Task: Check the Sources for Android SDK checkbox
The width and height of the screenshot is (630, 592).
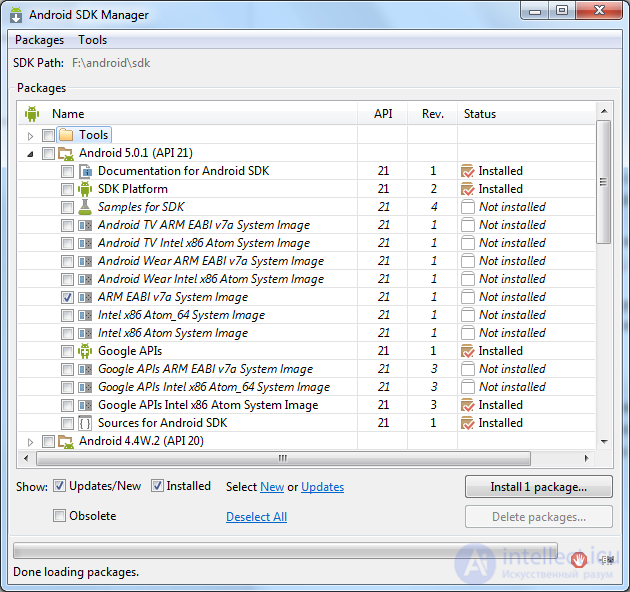Action: (67, 423)
